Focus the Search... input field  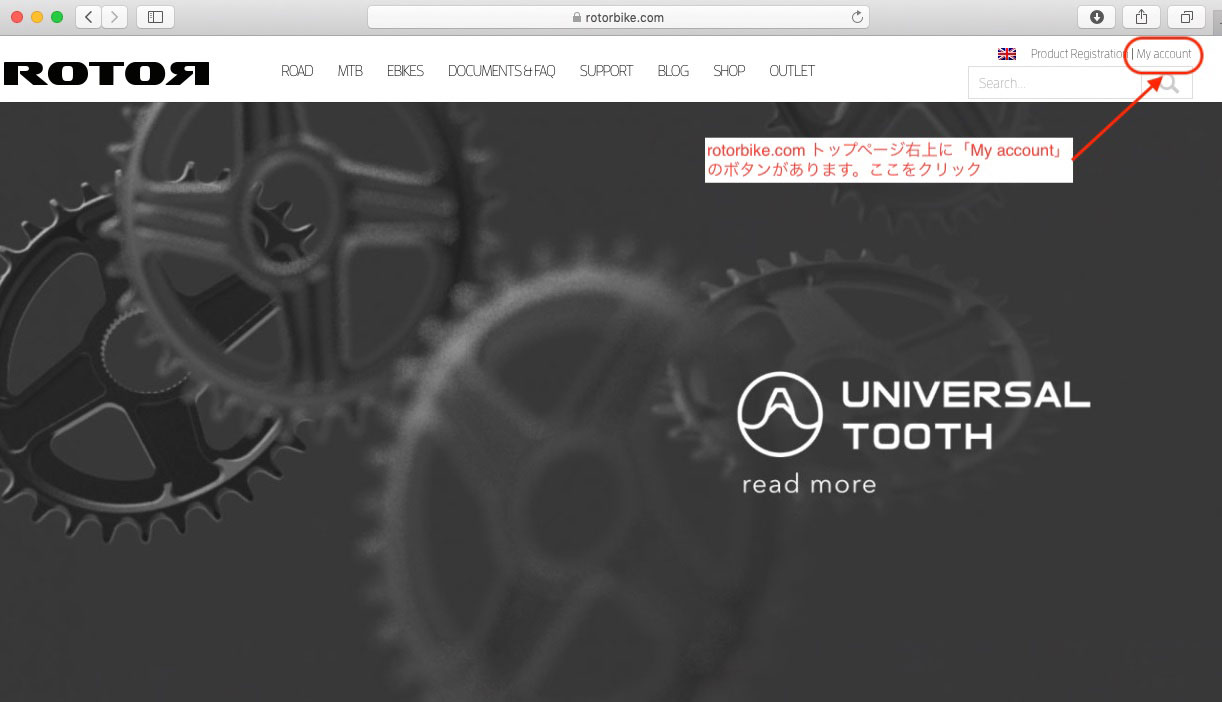[x=1055, y=83]
